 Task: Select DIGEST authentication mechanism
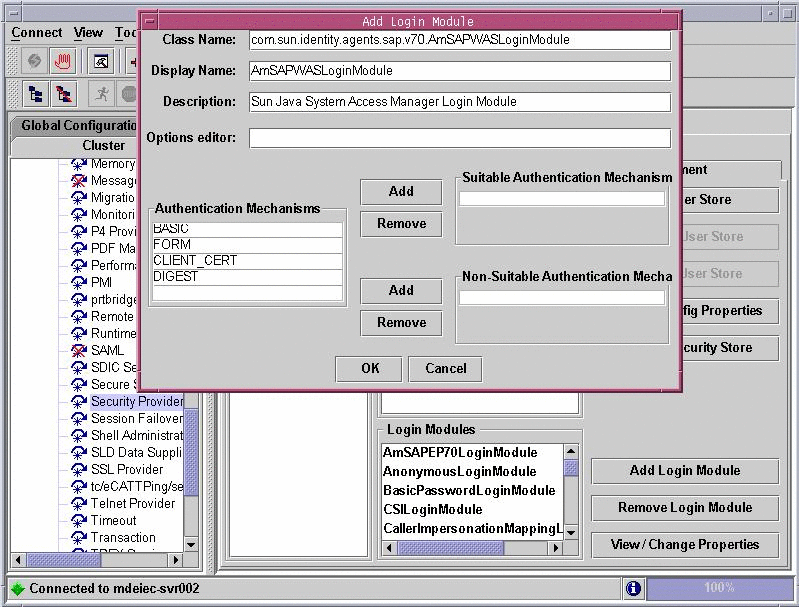coord(247,277)
